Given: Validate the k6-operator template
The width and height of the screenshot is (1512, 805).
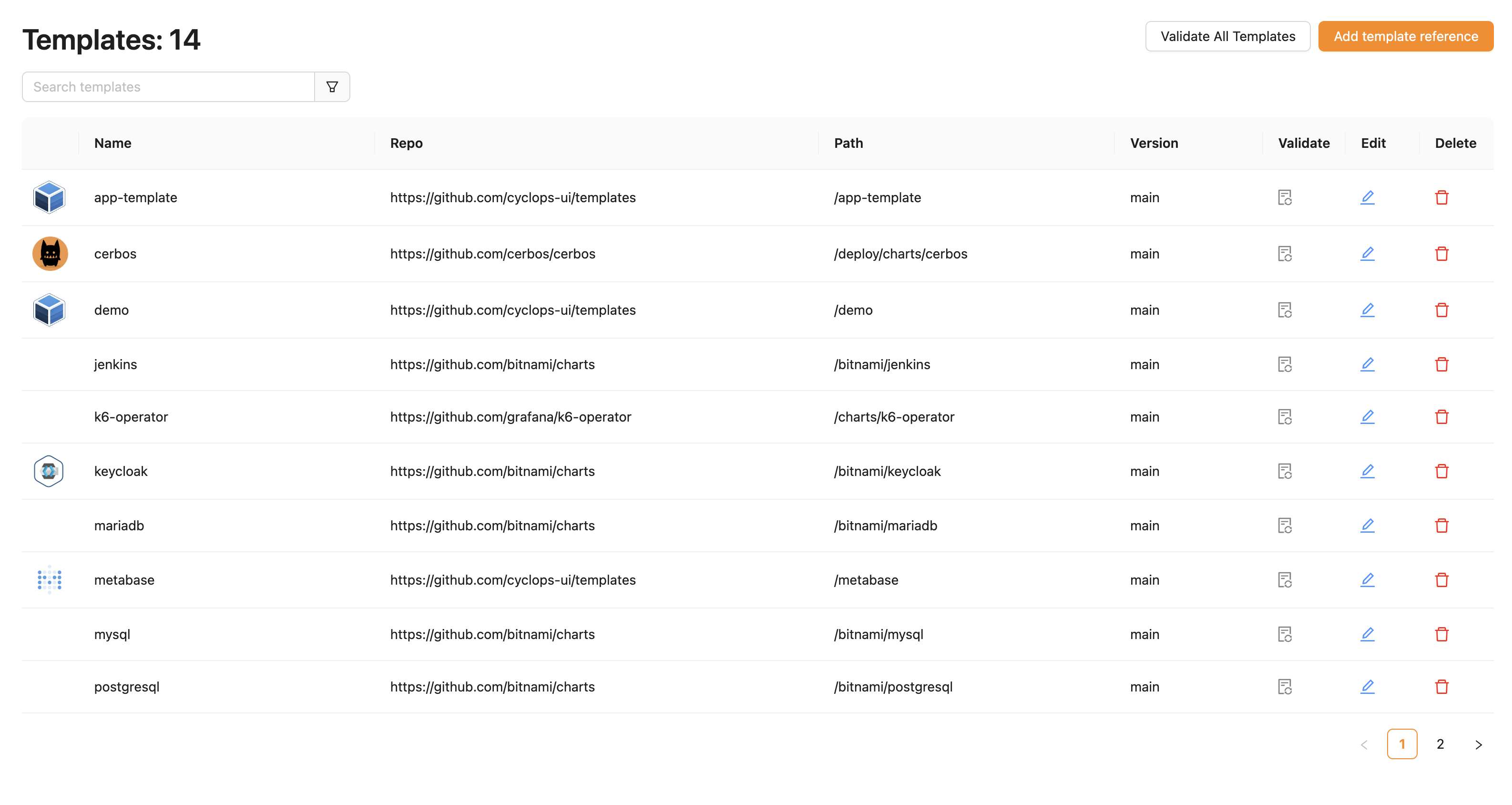Looking at the screenshot, I should pyautogui.click(x=1284, y=417).
